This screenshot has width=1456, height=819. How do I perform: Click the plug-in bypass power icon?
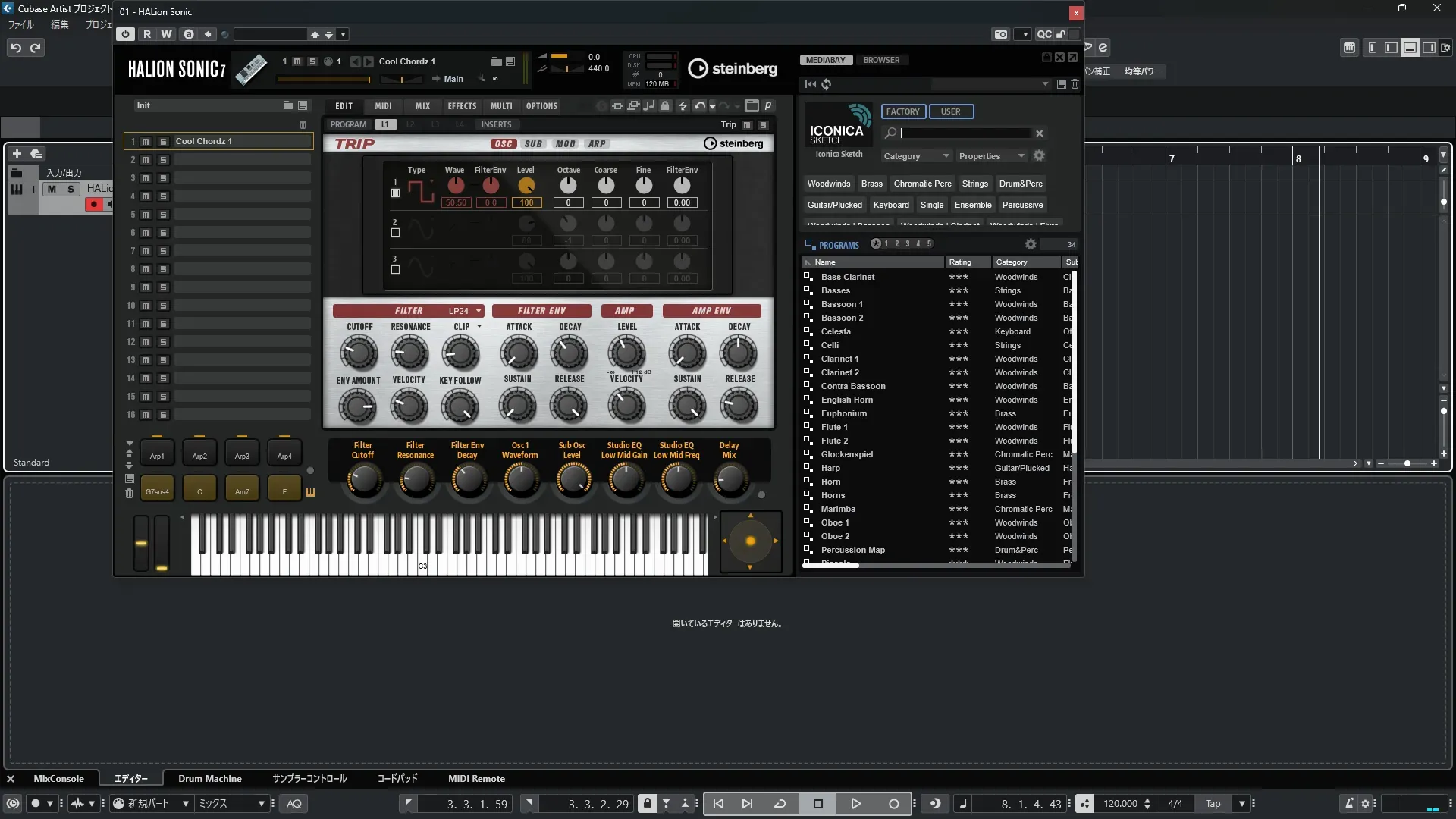click(x=126, y=34)
